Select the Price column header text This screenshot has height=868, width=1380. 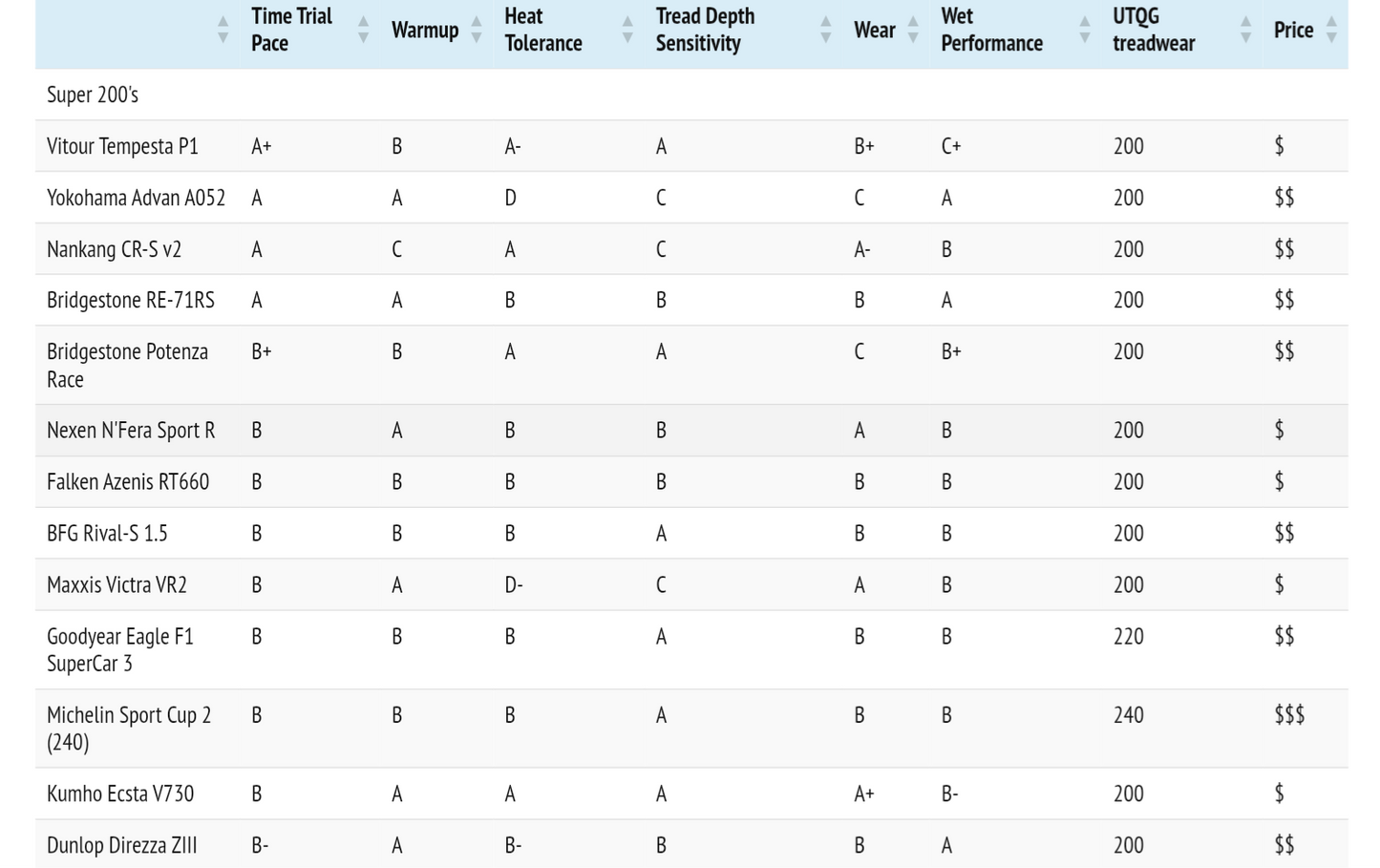click(x=1293, y=31)
